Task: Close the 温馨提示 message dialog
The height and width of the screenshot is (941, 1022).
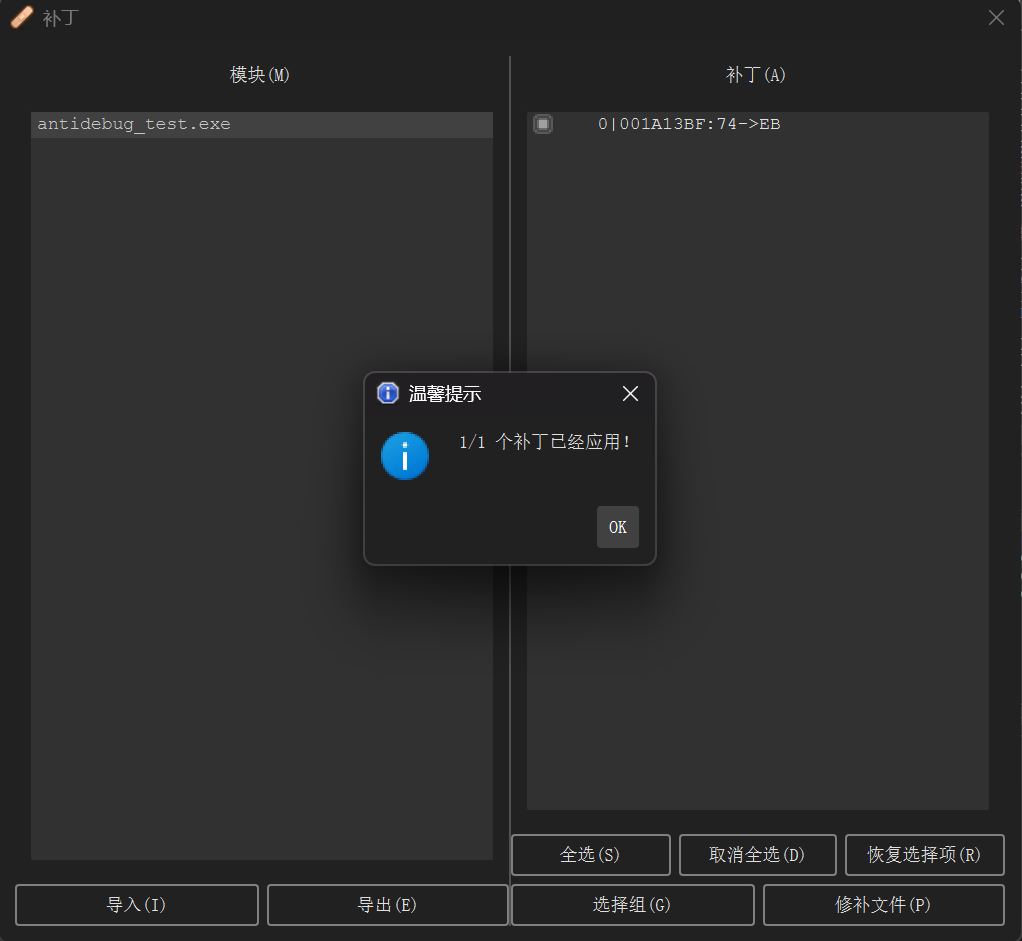Action: [x=630, y=394]
